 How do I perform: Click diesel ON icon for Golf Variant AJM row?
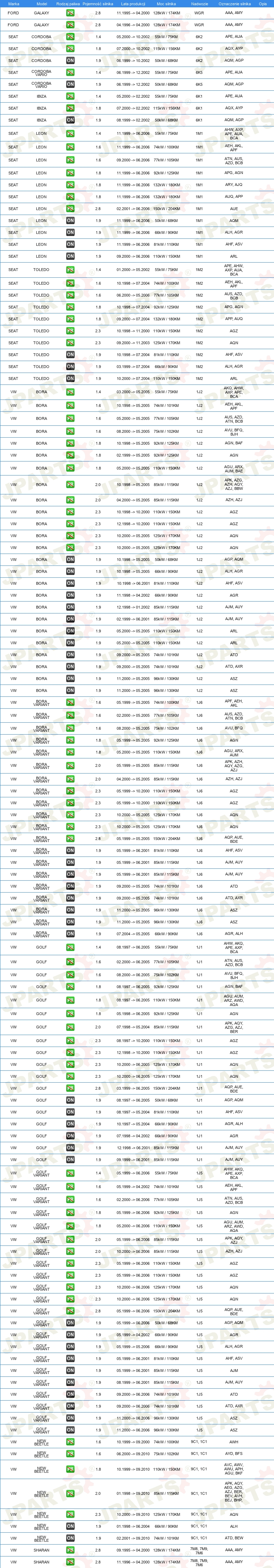pyautogui.click(x=71, y=1370)
